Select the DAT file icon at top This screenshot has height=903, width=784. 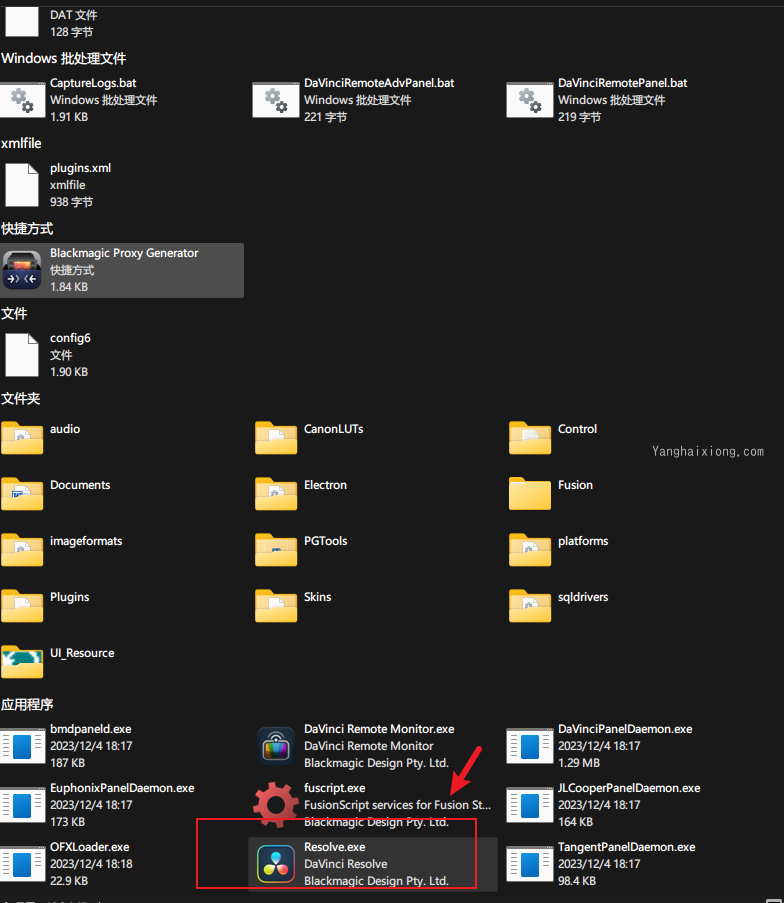[x=22, y=22]
